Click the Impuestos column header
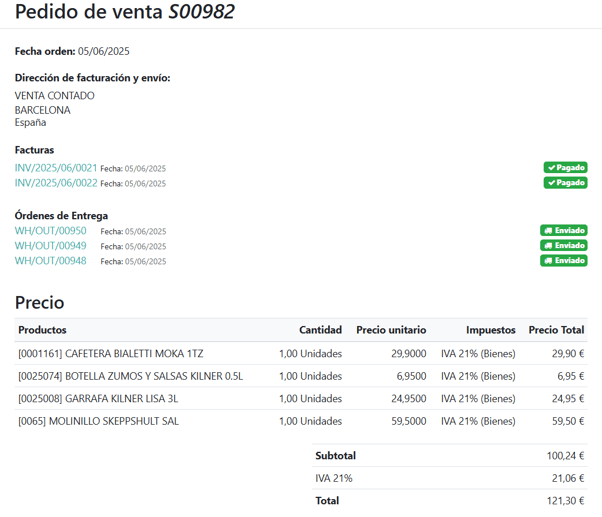The height and width of the screenshot is (517, 602). [490, 330]
